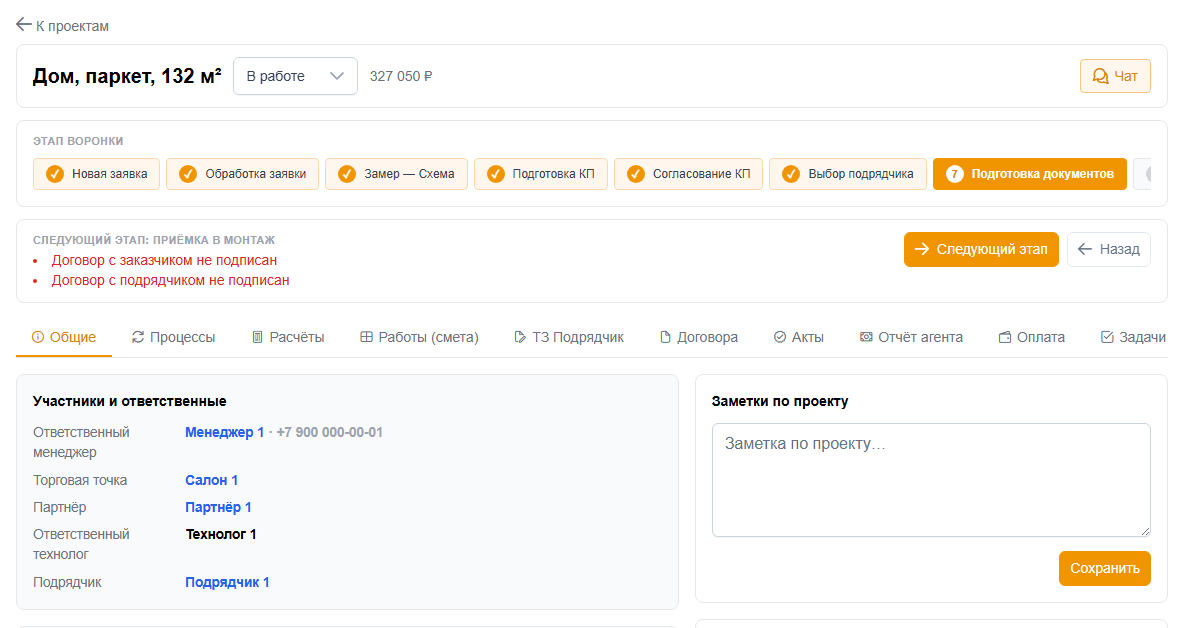This screenshot has height=628, width=1184.
Task: Click left arrow icon in Назад
Action: pyautogui.click(x=1085, y=249)
